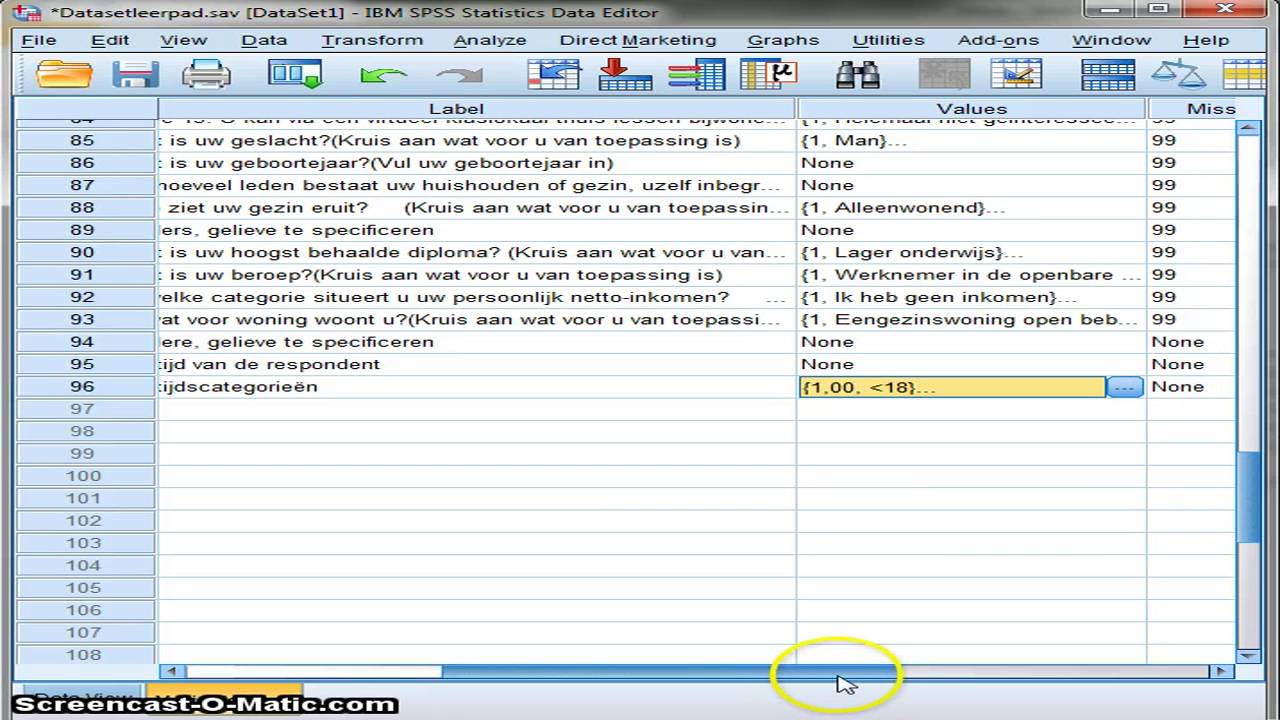Open a data file with the folder icon

[x=64, y=75]
